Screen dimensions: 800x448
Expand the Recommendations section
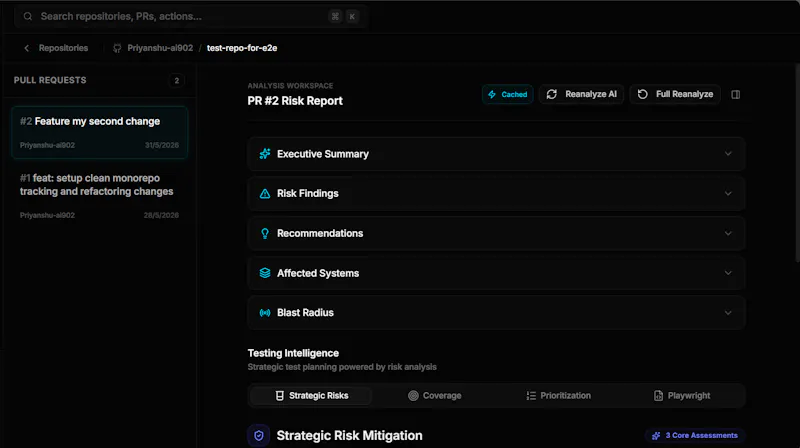pyautogui.click(x=496, y=234)
